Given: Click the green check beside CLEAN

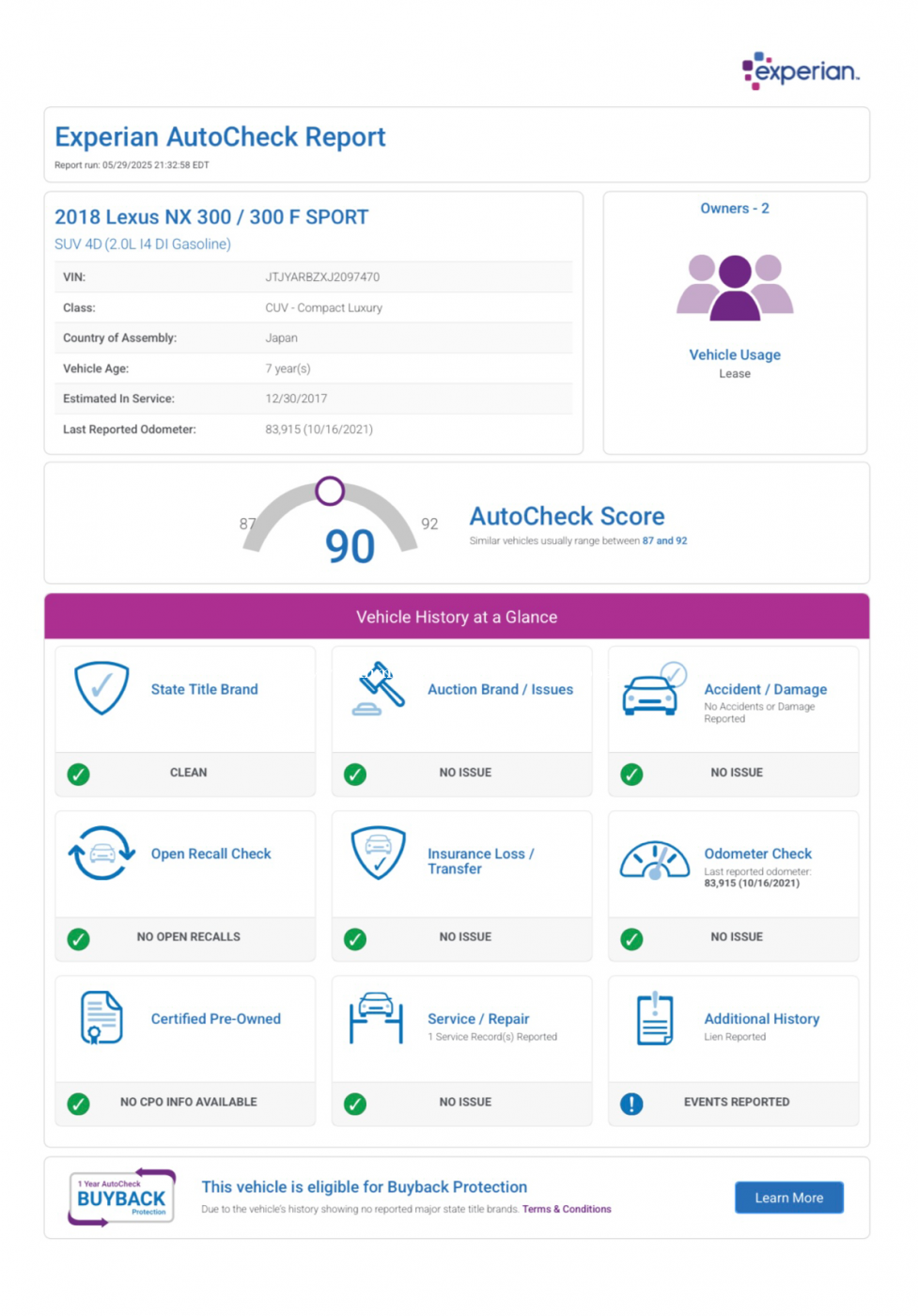Looking at the screenshot, I should [x=79, y=775].
